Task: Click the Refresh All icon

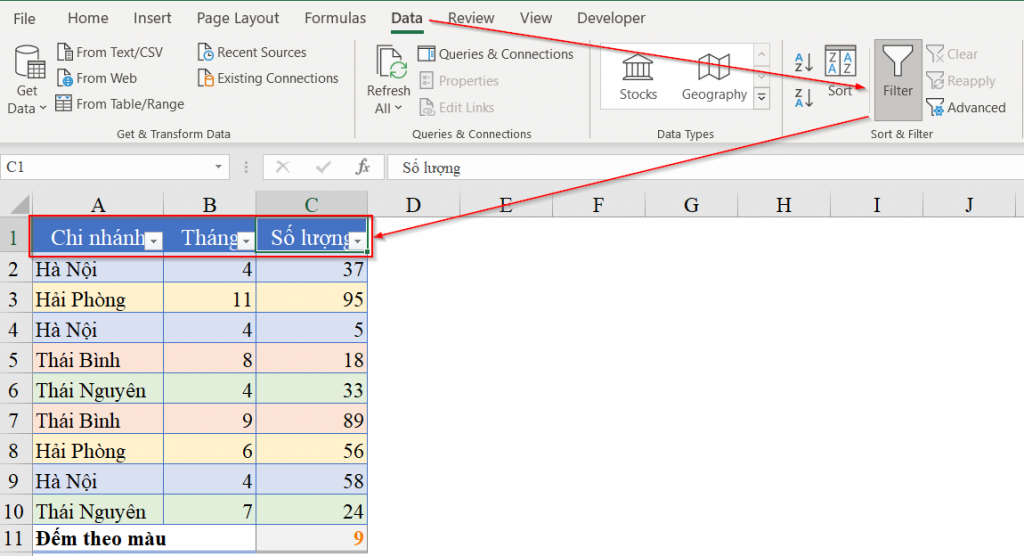Action: pyautogui.click(x=388, y=66)
